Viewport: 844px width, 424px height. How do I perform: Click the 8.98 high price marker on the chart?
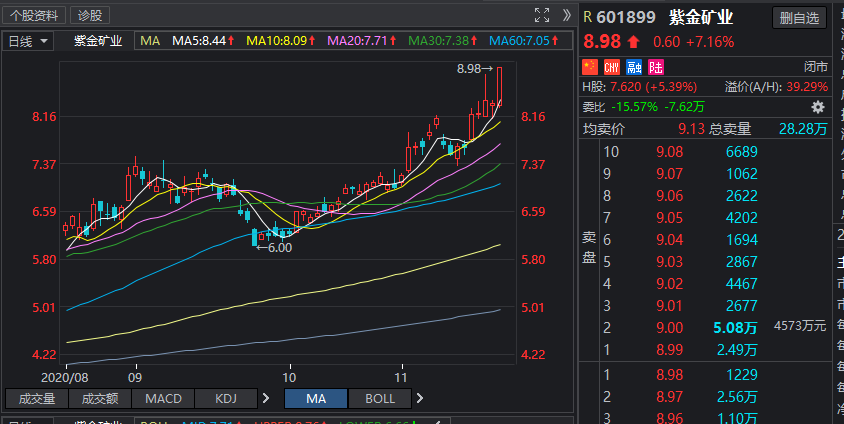(475, 69)
